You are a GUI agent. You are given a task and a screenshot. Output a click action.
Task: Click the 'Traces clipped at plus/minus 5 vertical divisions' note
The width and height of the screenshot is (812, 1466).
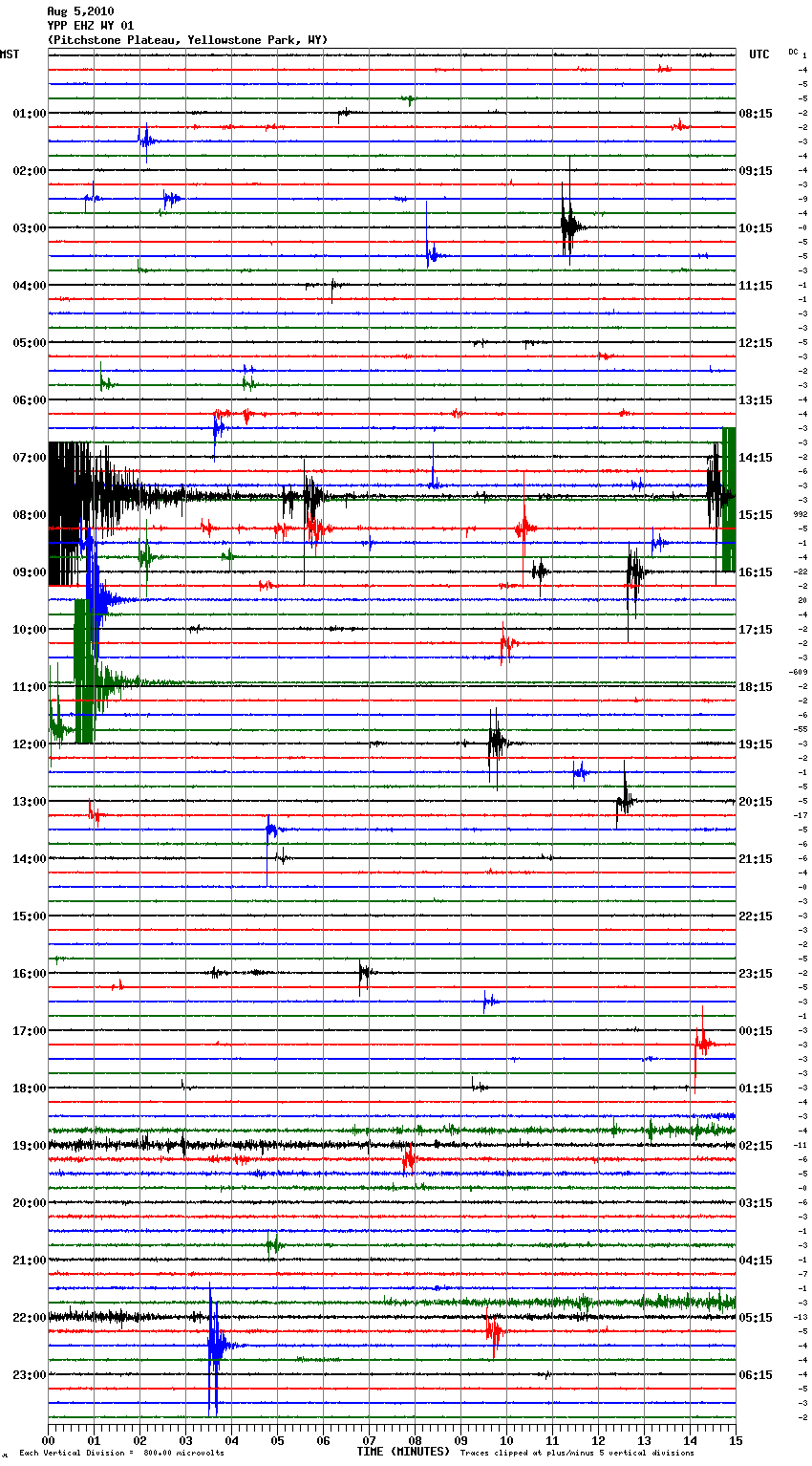coord(577,1453)
